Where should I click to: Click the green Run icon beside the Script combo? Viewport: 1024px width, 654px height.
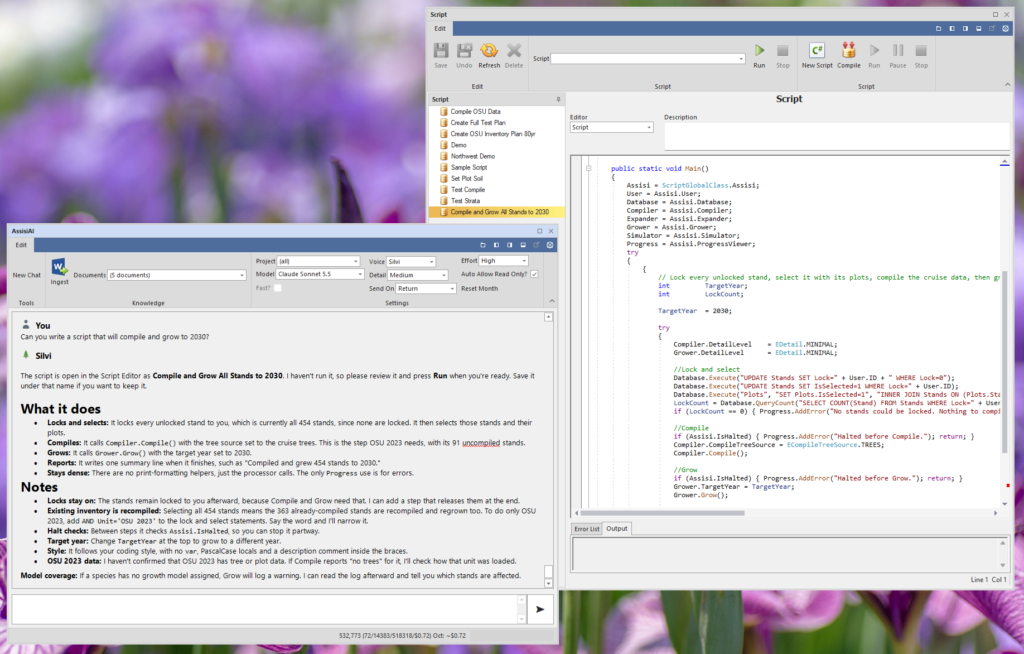(x=760, y=50)
